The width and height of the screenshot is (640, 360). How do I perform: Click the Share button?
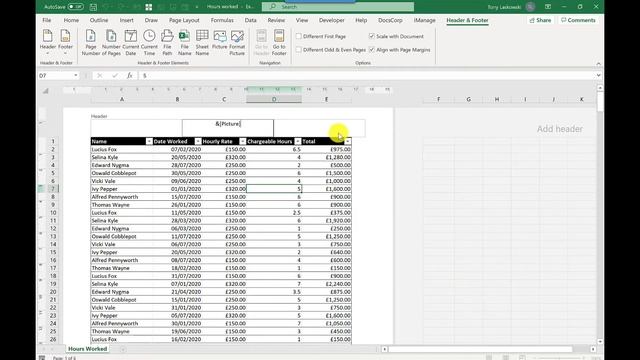pyautogui.click(x=540, y=20)
